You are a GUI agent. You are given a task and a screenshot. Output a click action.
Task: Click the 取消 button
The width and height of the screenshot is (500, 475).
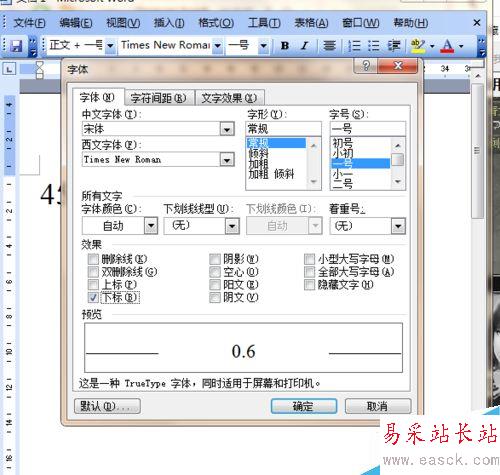378,406
